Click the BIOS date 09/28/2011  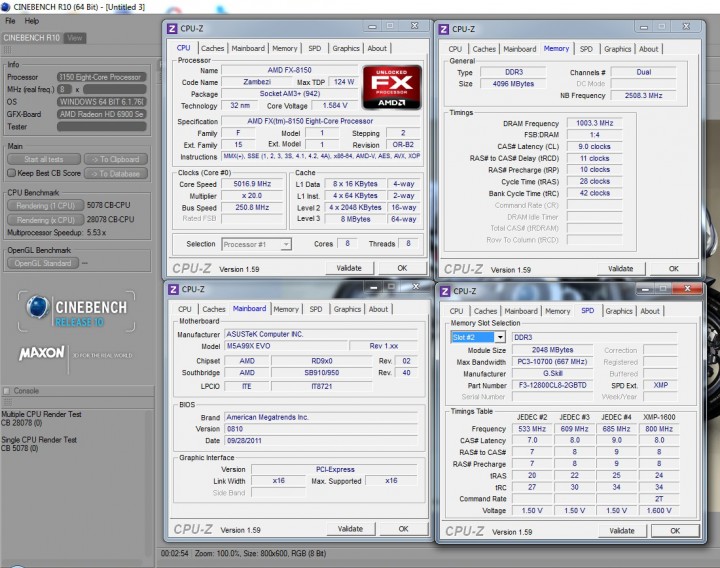coord(321,440)
